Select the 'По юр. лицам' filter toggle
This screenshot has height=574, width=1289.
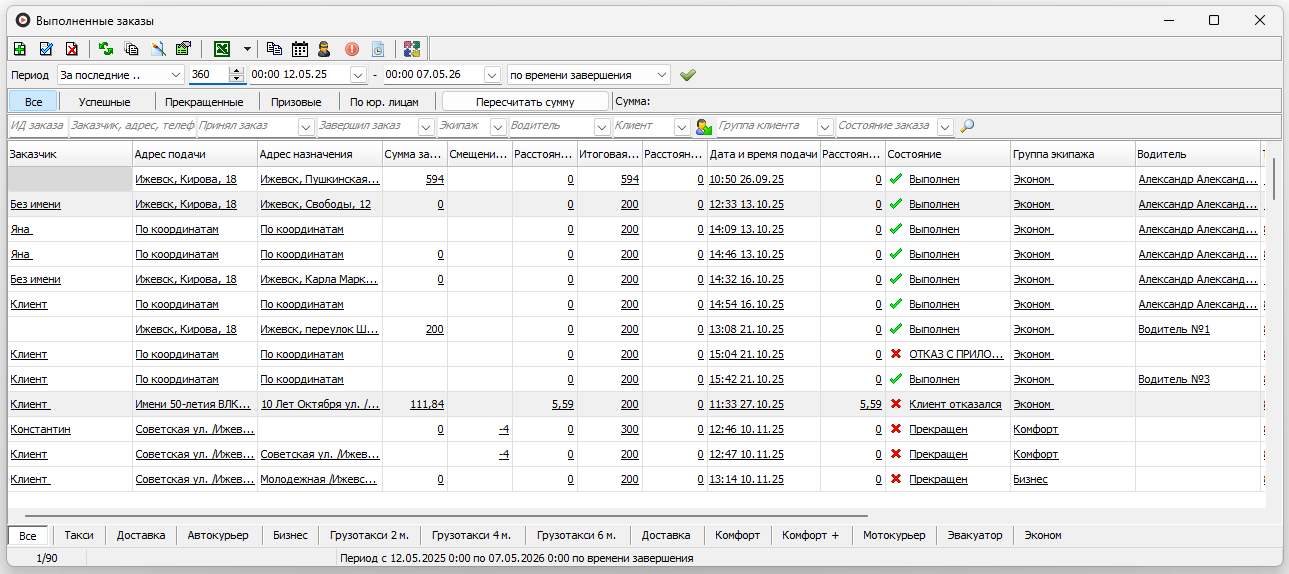[385, 101]
